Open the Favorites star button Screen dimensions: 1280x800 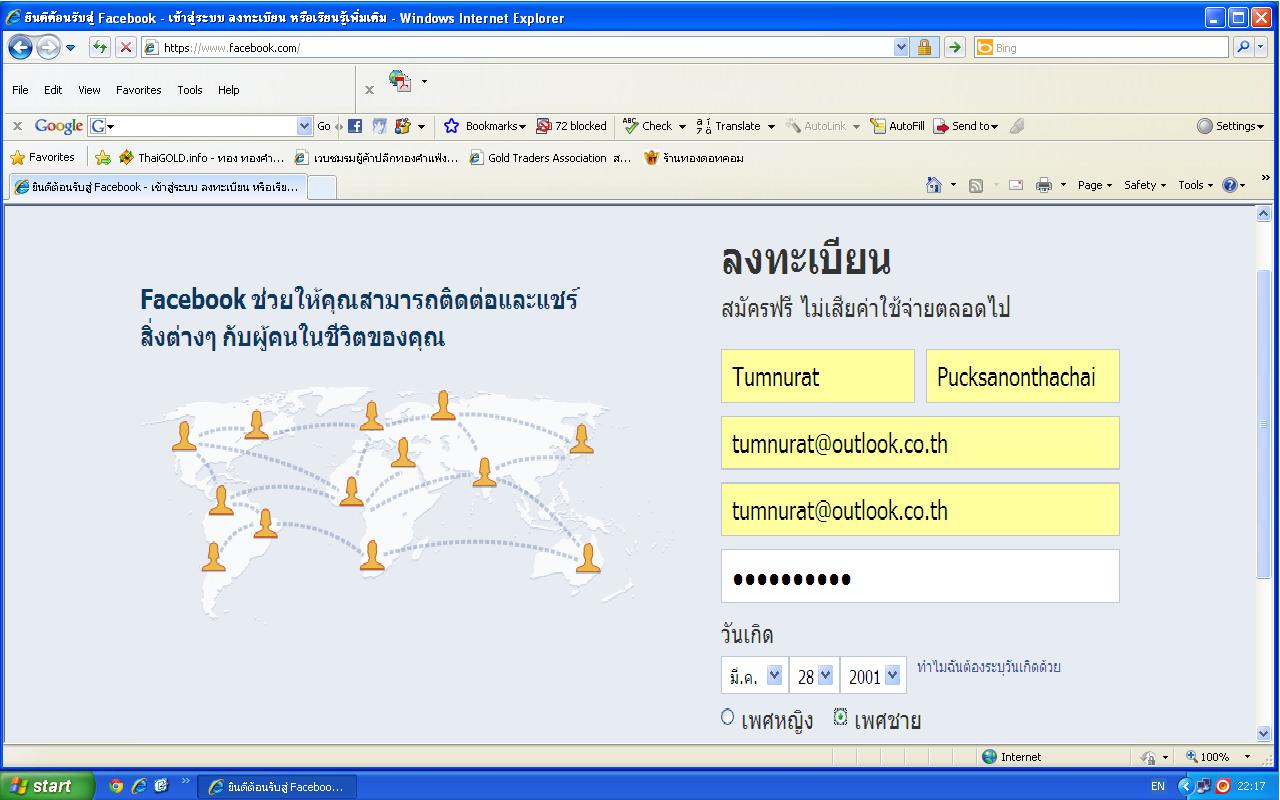(x=42, y=157)
